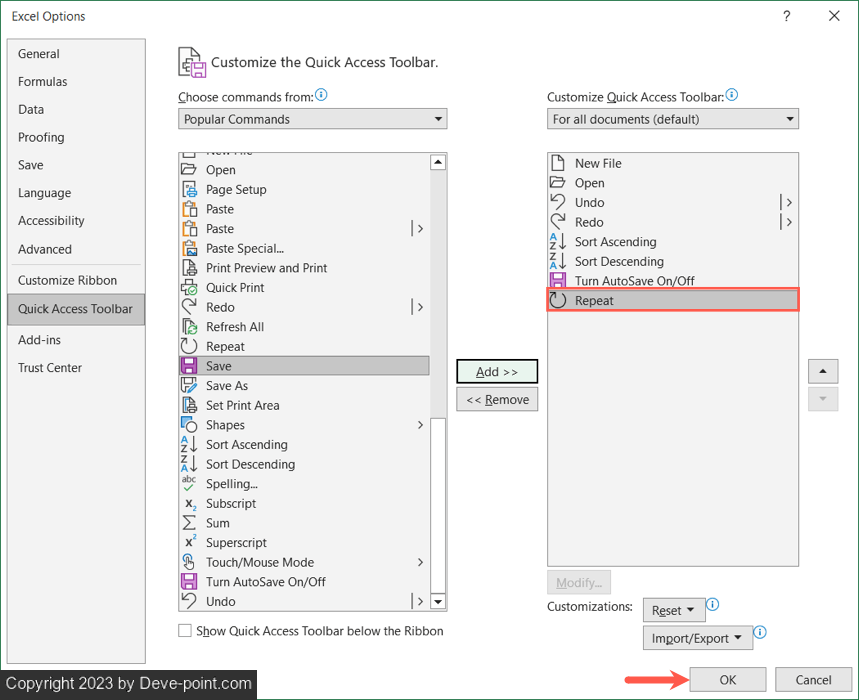Select Quick Print icon in commands list

189,288
